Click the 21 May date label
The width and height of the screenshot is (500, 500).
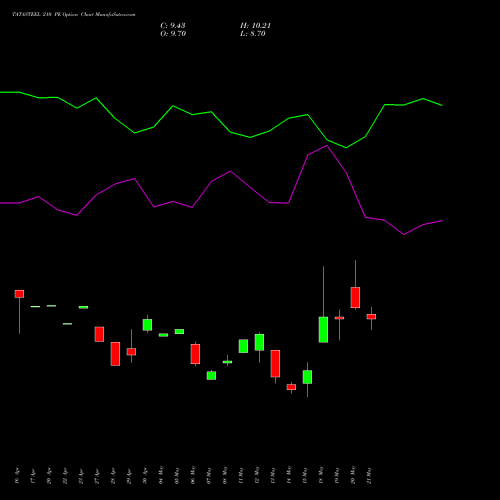click(x=369, y=475)
